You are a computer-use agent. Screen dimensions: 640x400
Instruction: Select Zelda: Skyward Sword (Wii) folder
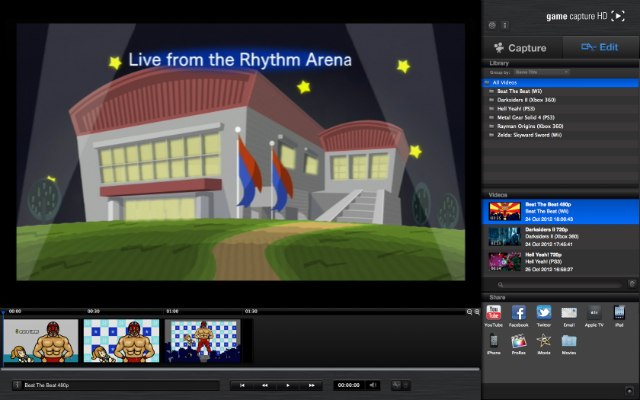coord(560,135)
